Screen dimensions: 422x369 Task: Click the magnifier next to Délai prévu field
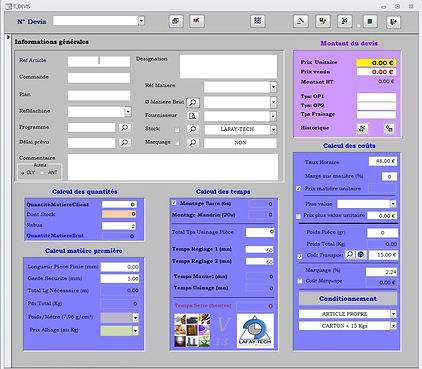pyautogui.click(x=124, y=143)
